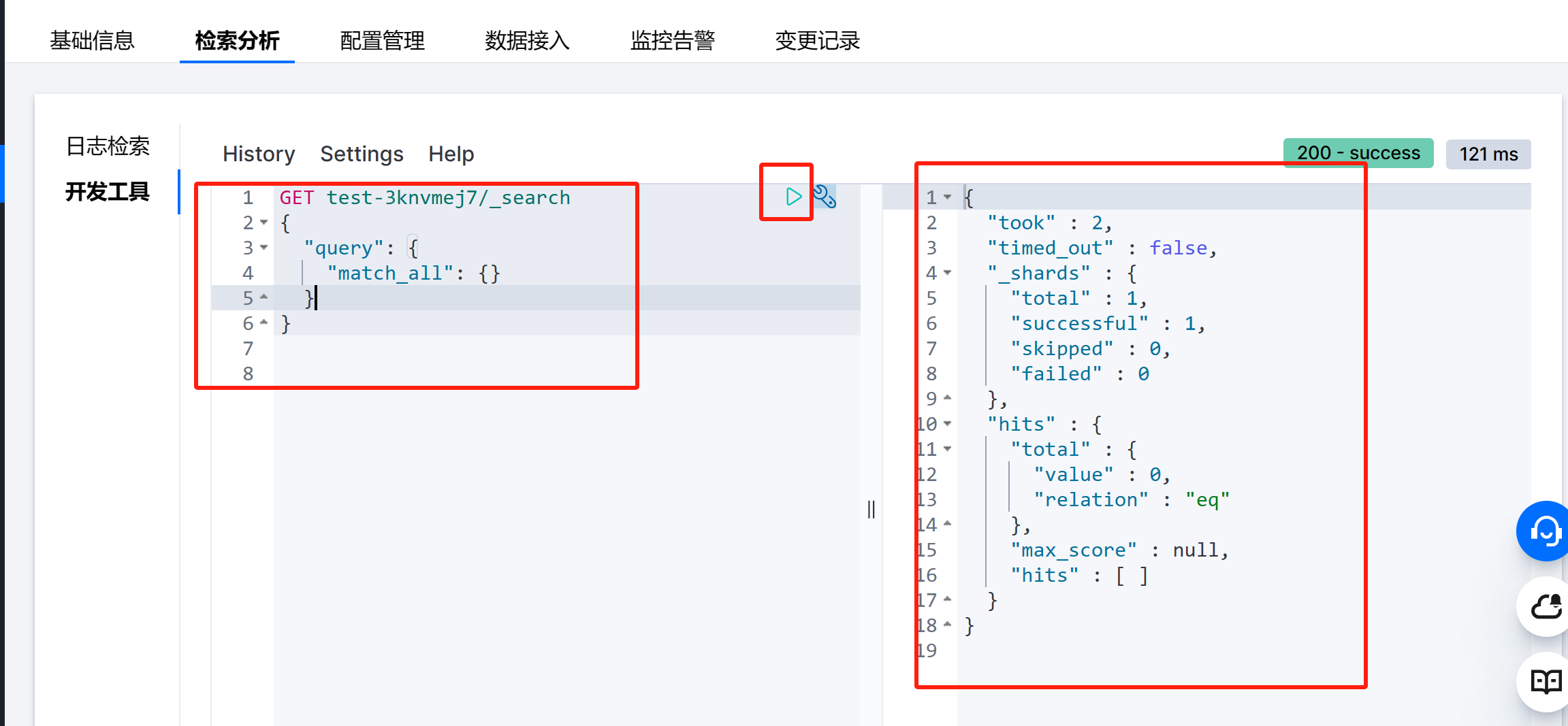
Task: Click the "200 - success" status badge
Action: coord(1358,153)
